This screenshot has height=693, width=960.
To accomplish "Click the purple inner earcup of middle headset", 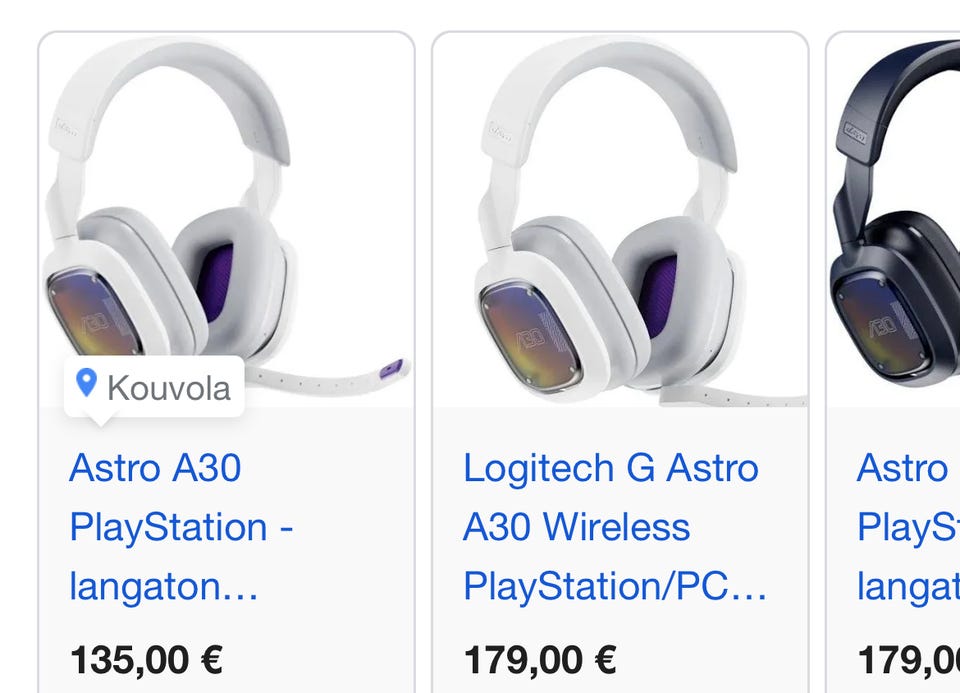I will pos(654,290).
